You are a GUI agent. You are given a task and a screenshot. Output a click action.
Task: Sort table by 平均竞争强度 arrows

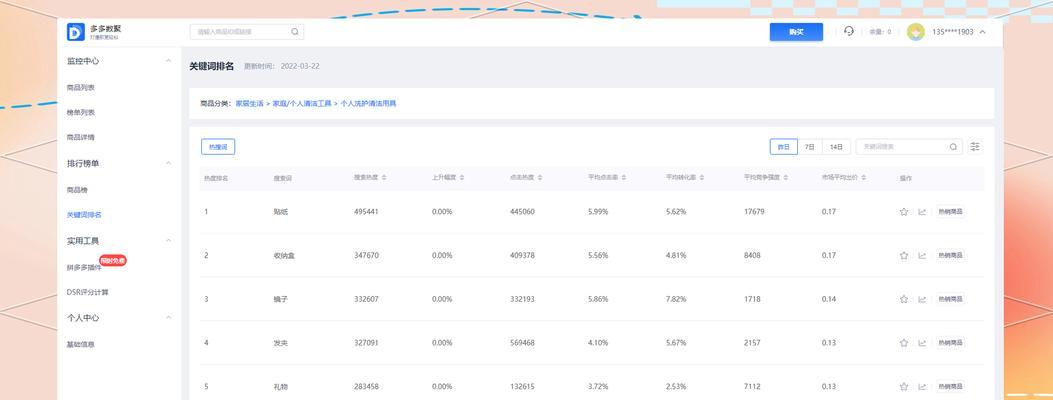[x=786, y=178]
